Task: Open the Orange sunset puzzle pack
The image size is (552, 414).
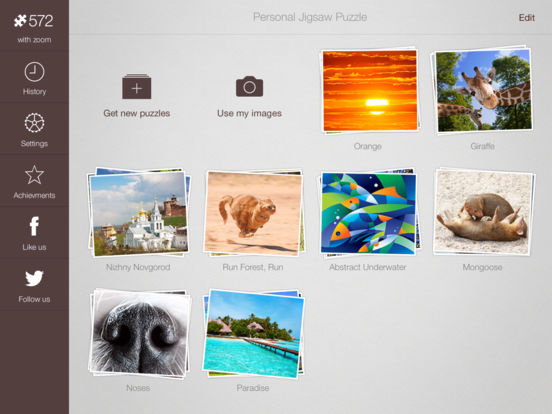Action: tap(370, 90)
